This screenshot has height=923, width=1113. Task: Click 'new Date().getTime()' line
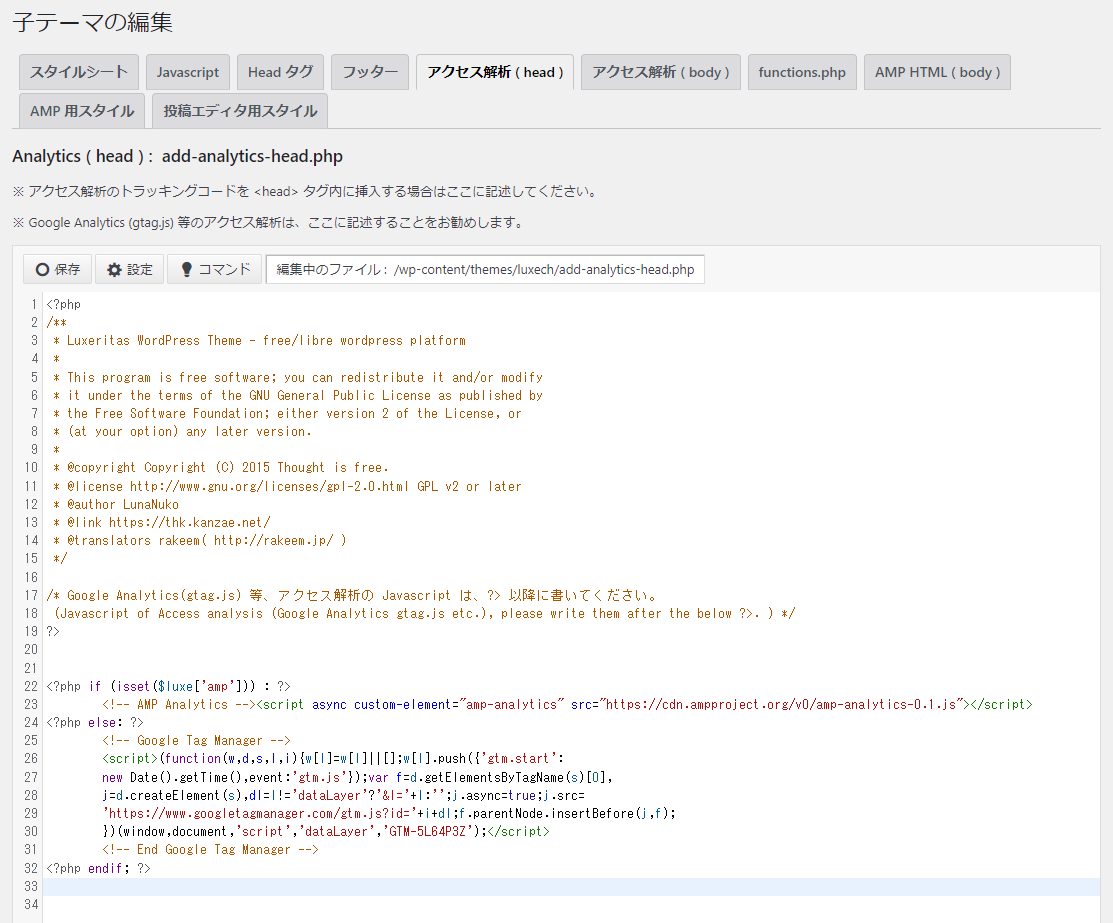(x=357, y=777)
